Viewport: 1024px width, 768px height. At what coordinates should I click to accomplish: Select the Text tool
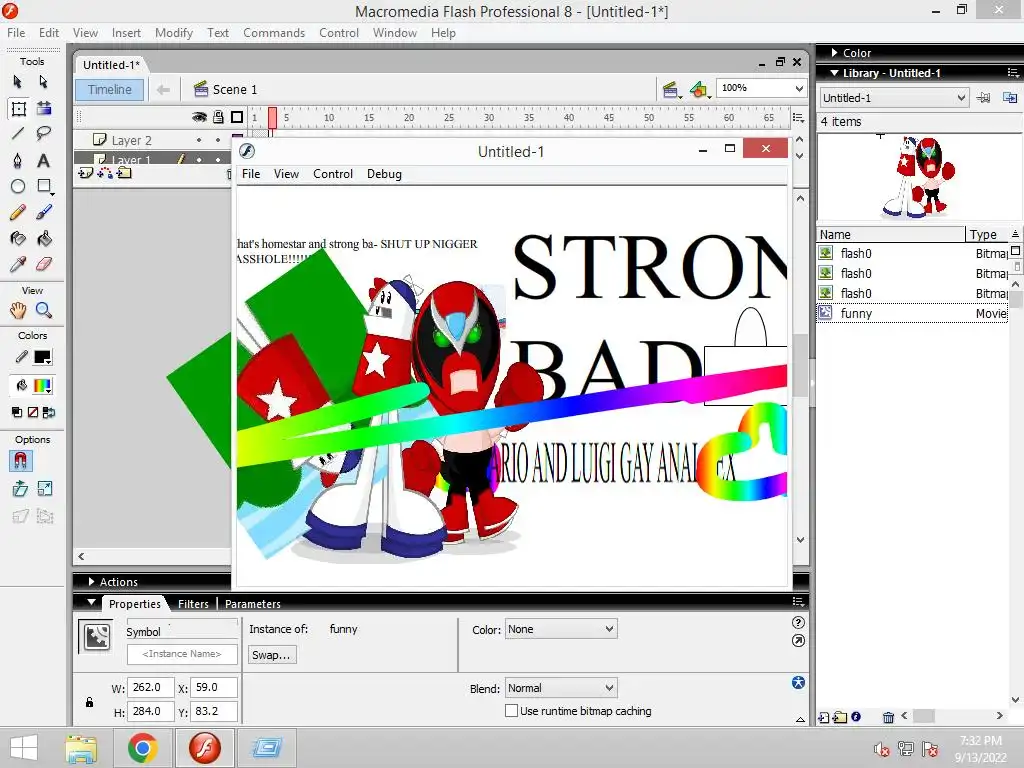43,161
